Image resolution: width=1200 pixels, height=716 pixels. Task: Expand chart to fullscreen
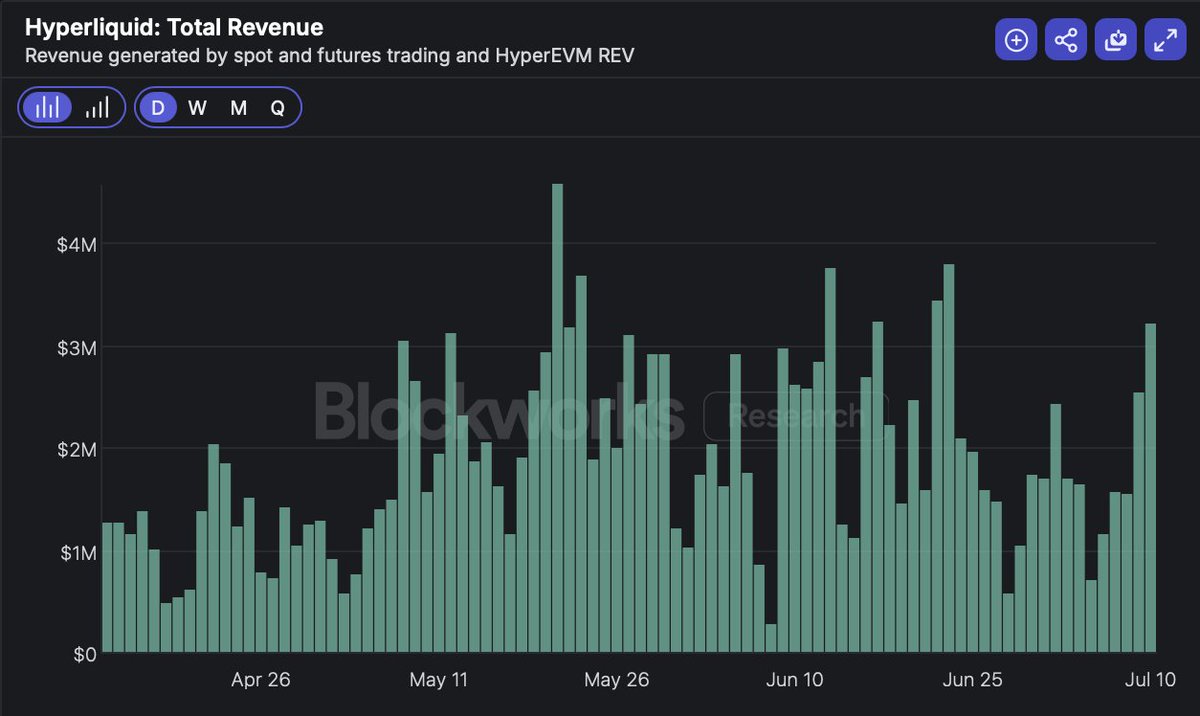(1165, 40)
